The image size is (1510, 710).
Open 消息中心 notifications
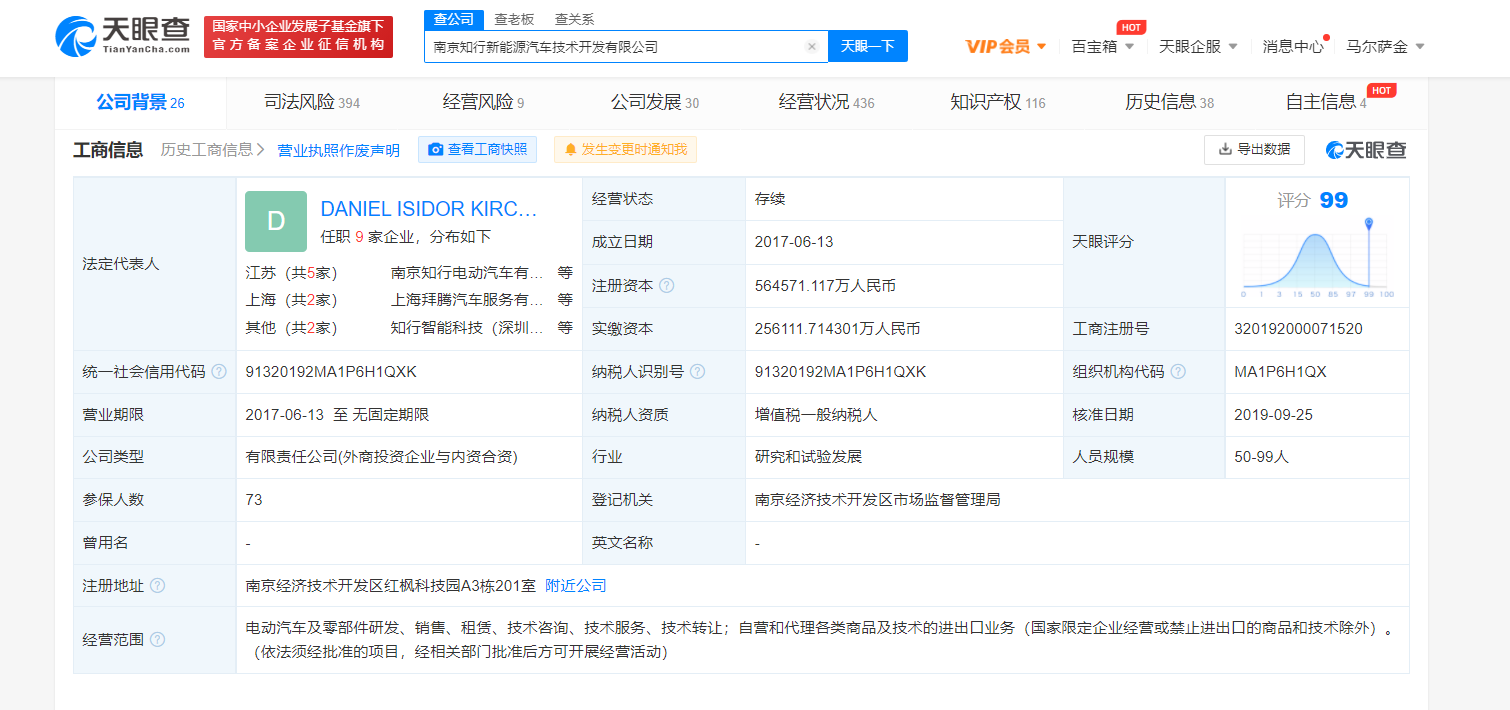click(x=1293, y=46)
